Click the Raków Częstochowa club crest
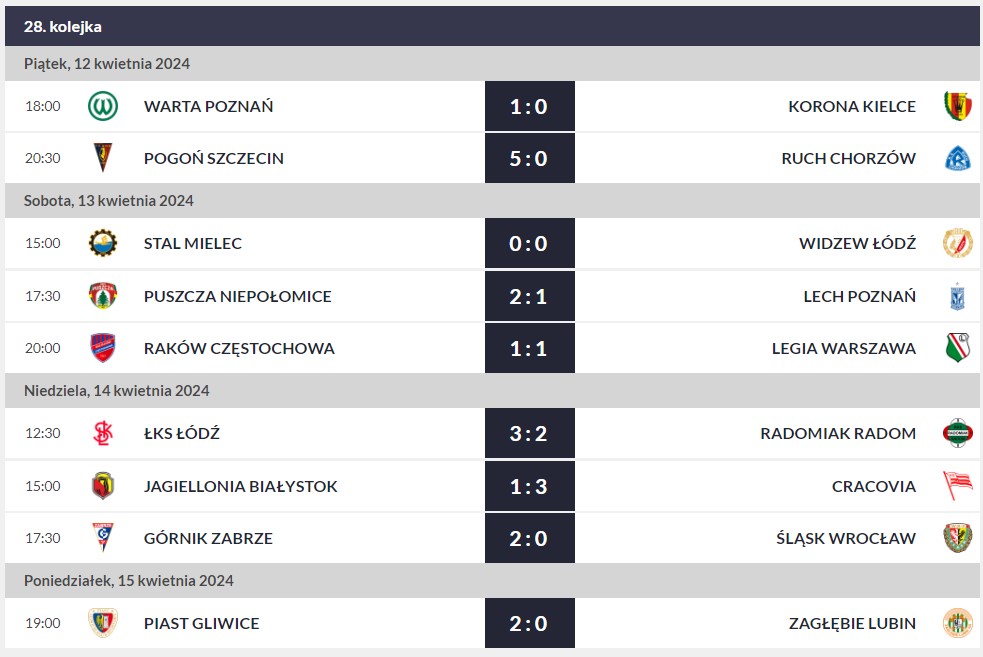Viewport: 983px width, 657px height. click(x=102, y=348)
